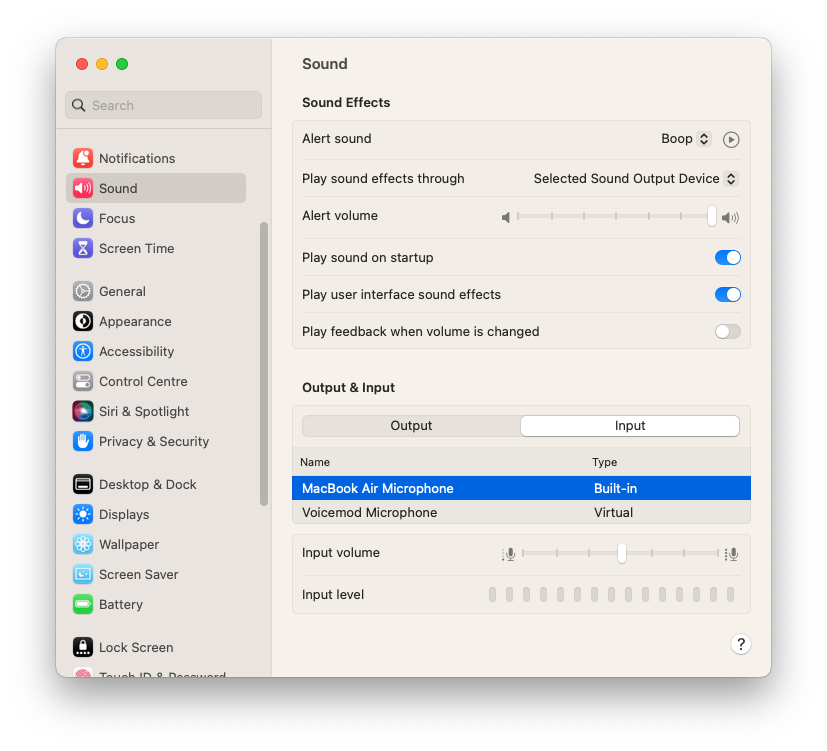Turn off user interface sound effects

coord(727,294)
